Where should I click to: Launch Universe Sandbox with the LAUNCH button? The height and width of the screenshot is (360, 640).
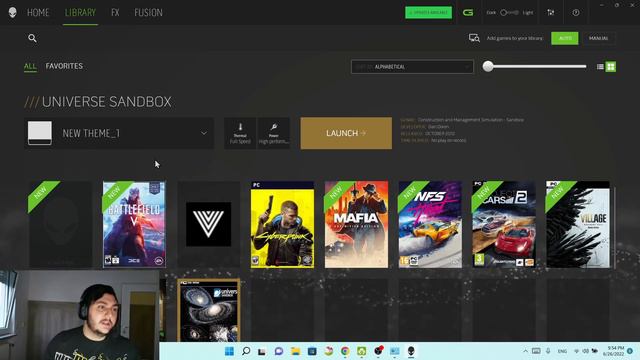pos(346,133)
